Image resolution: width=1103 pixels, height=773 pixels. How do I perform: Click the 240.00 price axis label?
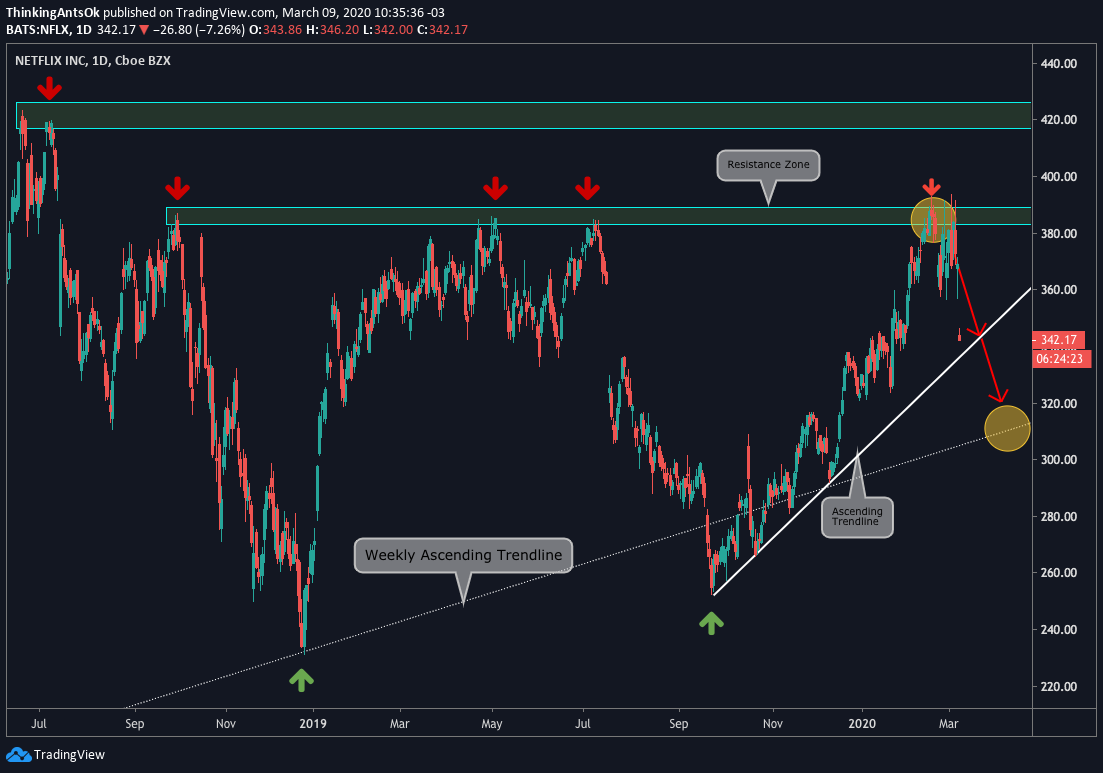tap(1059, 630)
